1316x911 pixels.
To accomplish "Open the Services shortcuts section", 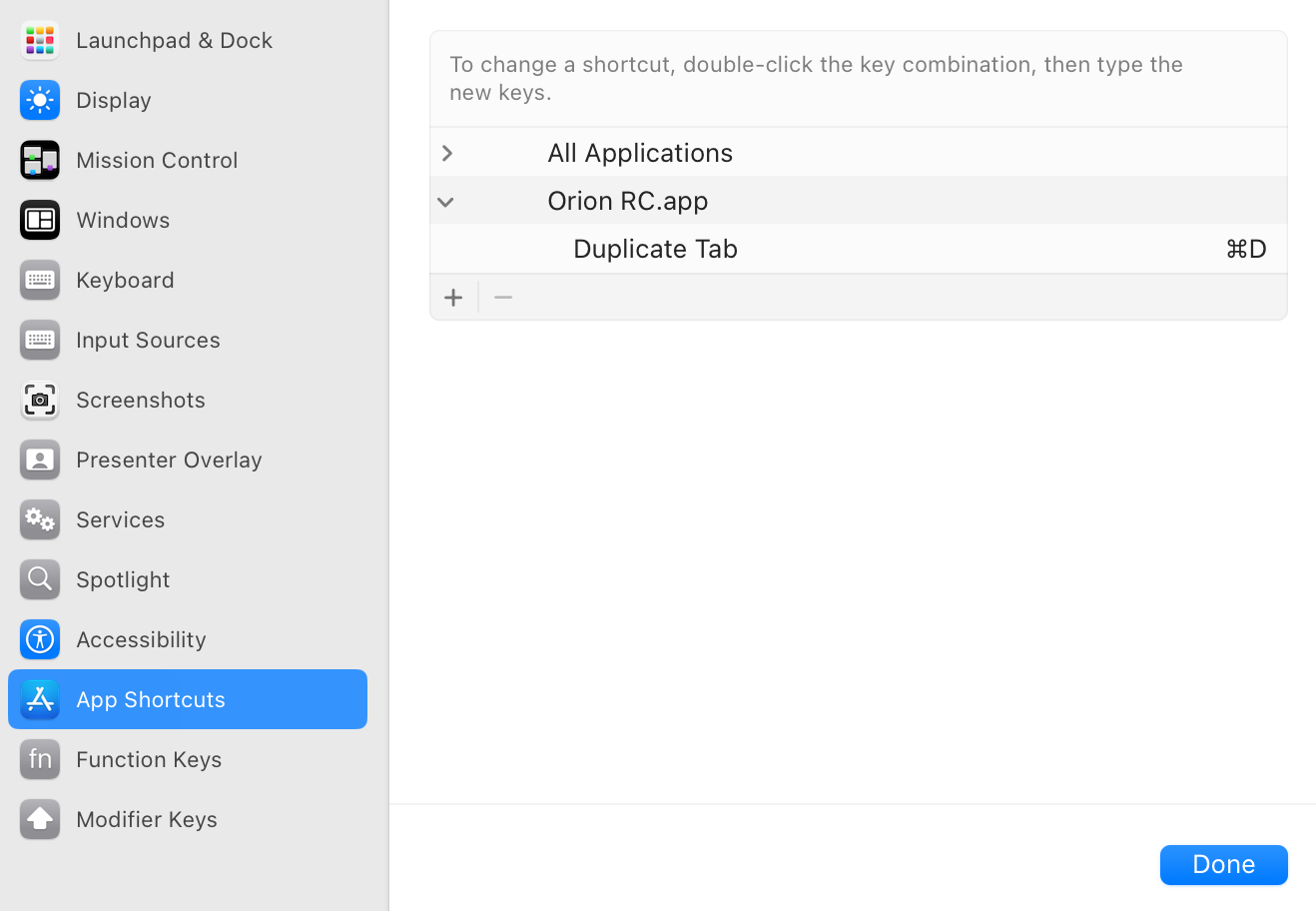I will tap(121, 519).
